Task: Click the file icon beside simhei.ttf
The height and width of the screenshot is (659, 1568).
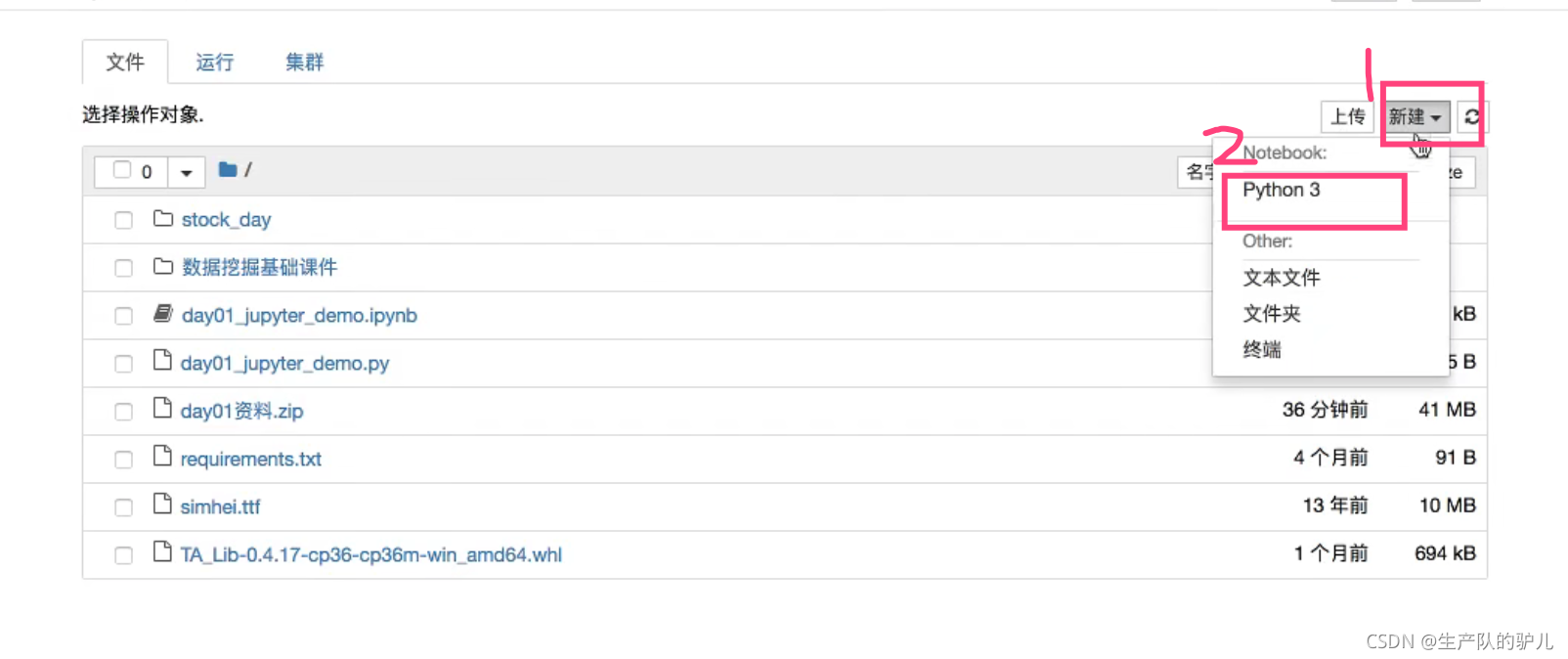Action: [x=162, y=505]
